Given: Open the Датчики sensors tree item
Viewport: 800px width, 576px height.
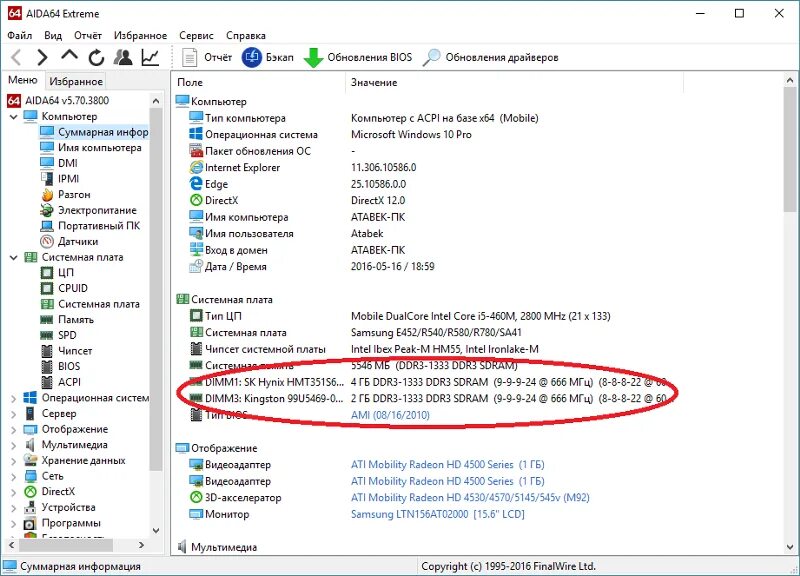Looking at the screenshot, I should click(69, 241).
